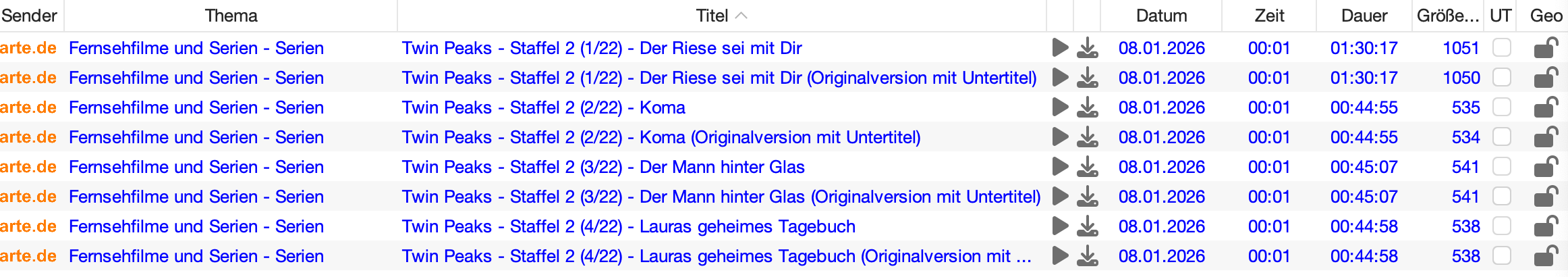Click the Sender column header
Screen dimensions: 1568x277
(x=30, y=16)
